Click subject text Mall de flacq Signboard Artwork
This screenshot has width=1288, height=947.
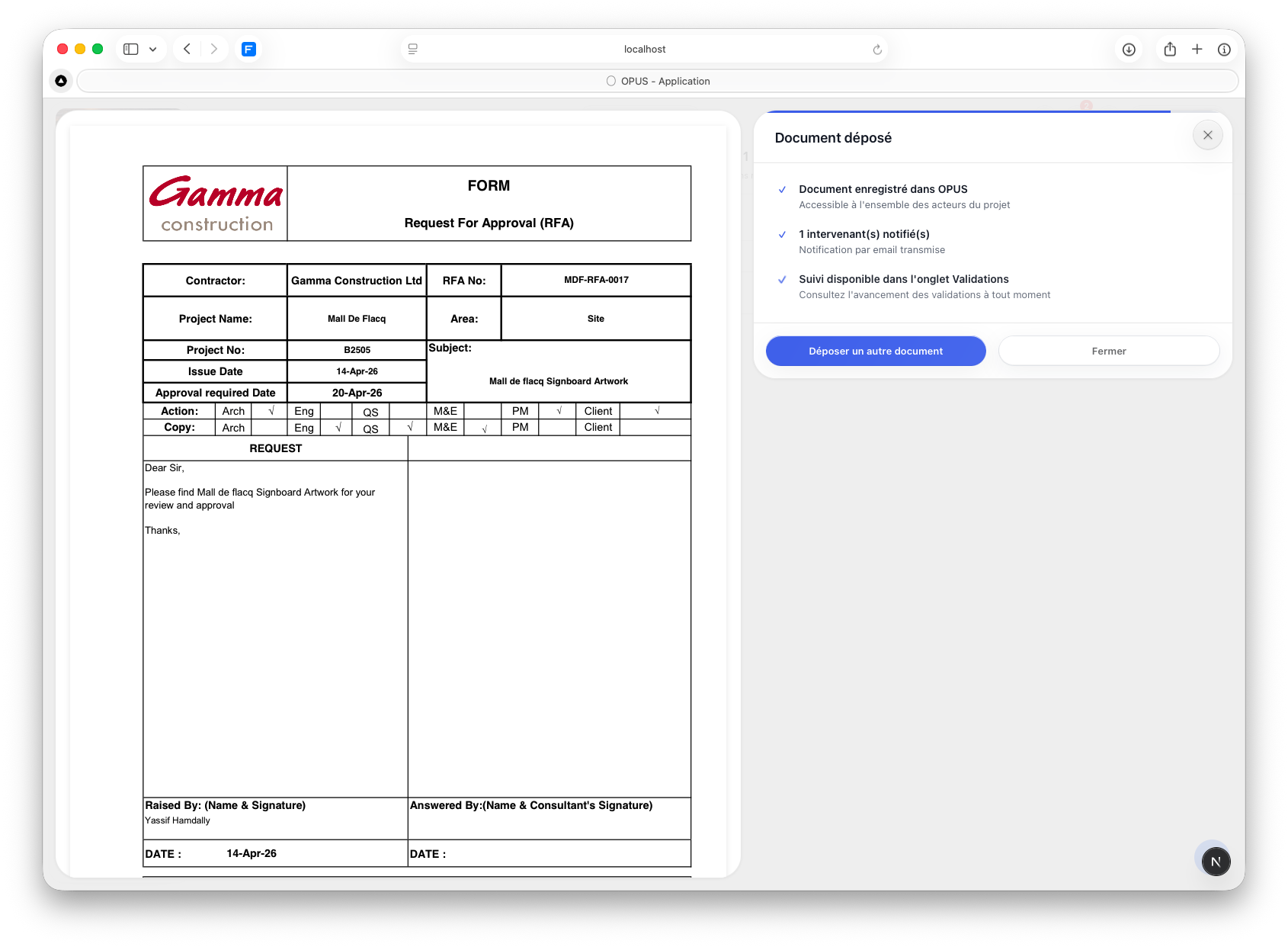[x=559, y=381]
